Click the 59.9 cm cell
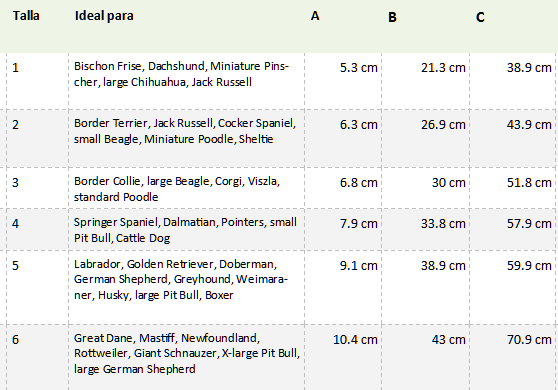This screenshot has height=390, width=558. (x=512, y=287)
